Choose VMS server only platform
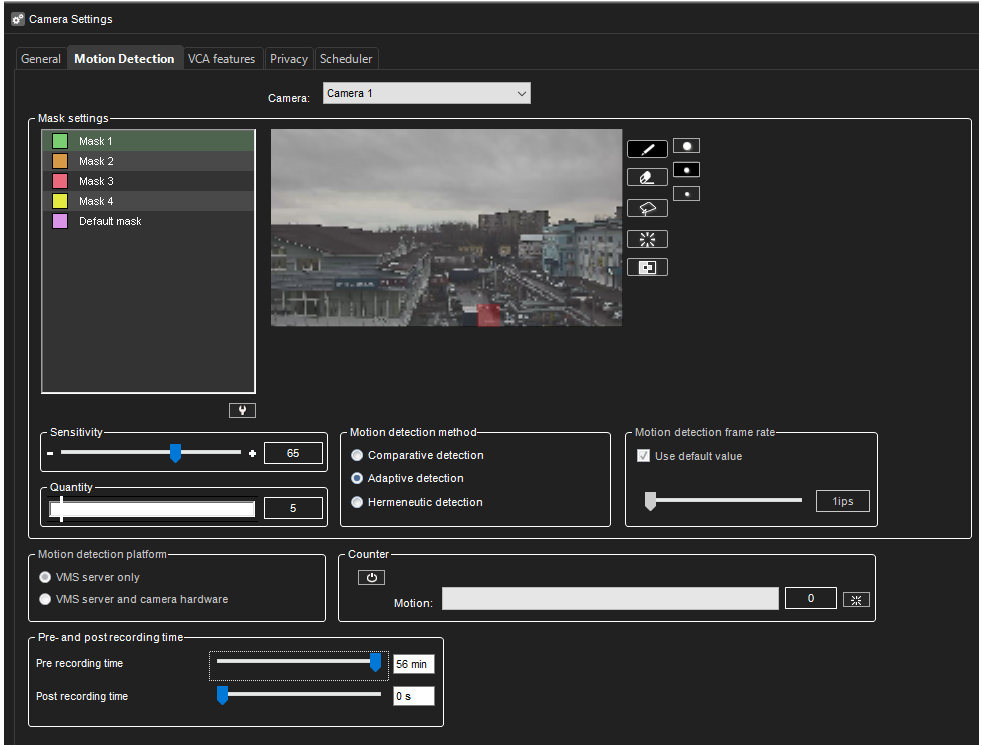 [44, 577]
